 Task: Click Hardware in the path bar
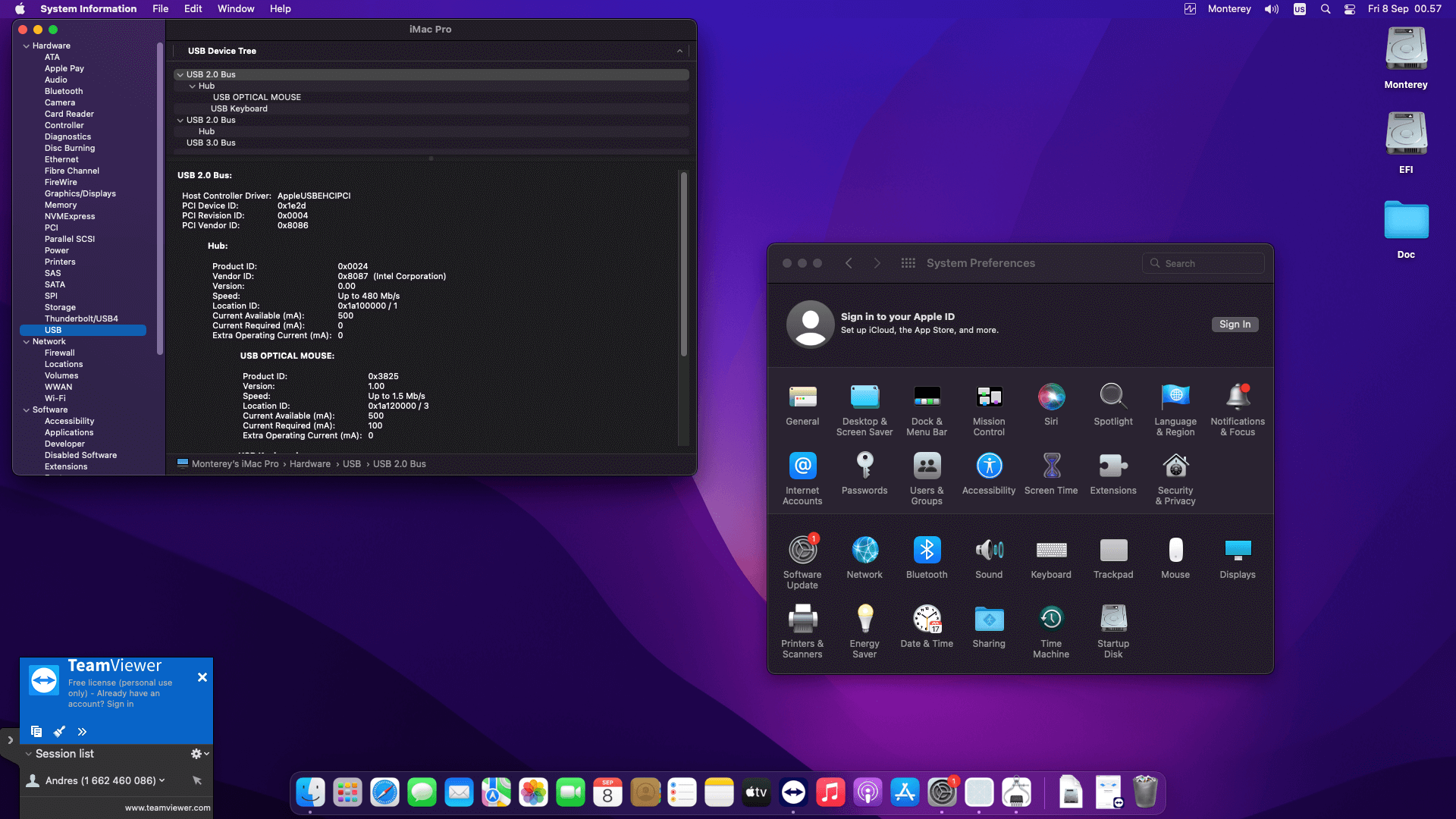pos(310,464)
